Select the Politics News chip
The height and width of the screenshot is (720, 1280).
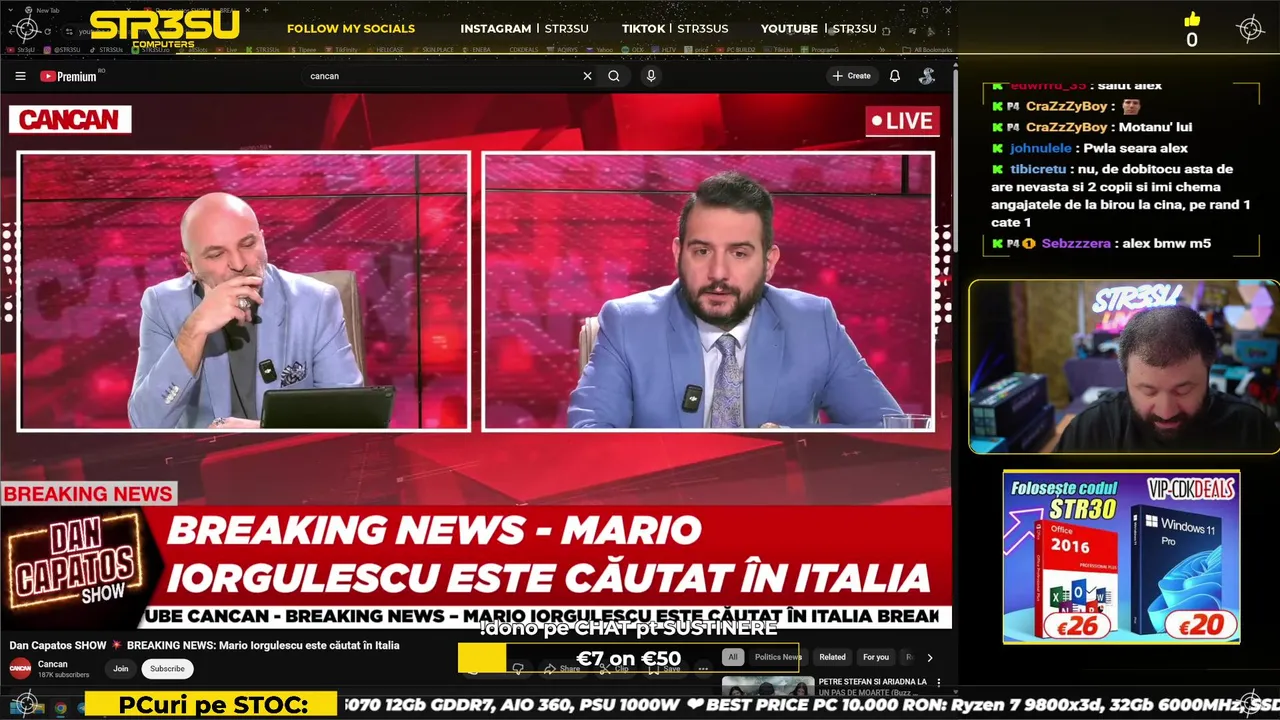[x=777, y=657]
